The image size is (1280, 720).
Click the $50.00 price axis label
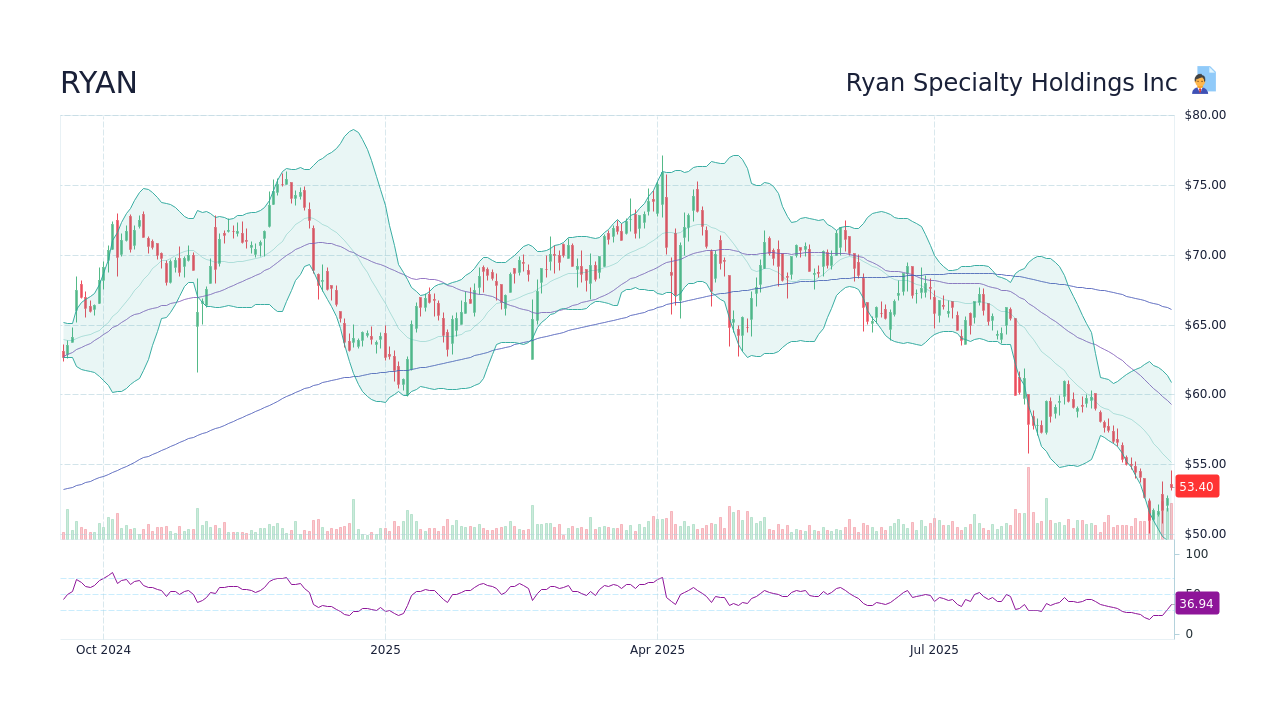click(1205, 534)
